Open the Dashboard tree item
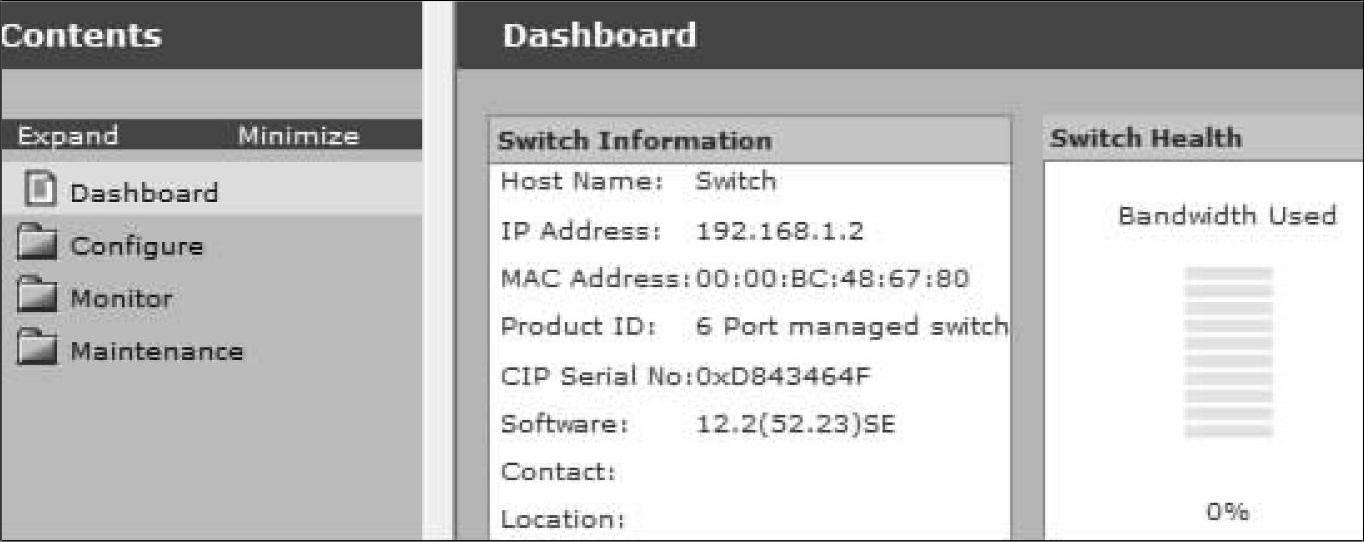The height and width of the screenshot is (542, 1364). point(143,192)
